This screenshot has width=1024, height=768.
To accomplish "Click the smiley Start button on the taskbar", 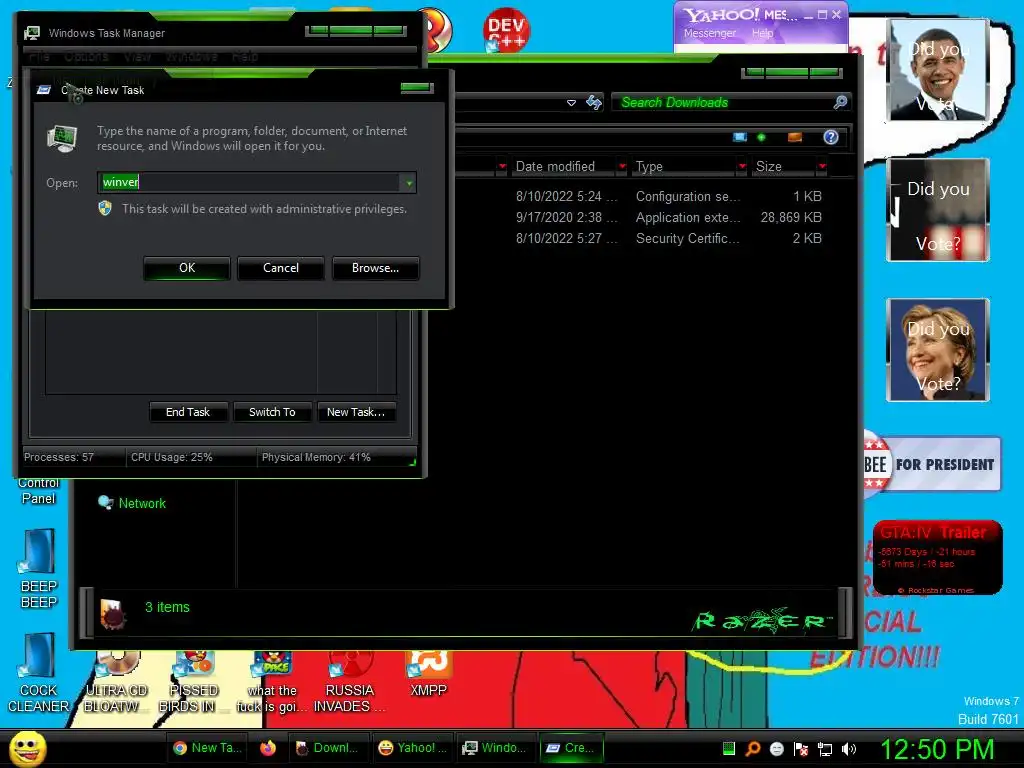I will point(28,748).
